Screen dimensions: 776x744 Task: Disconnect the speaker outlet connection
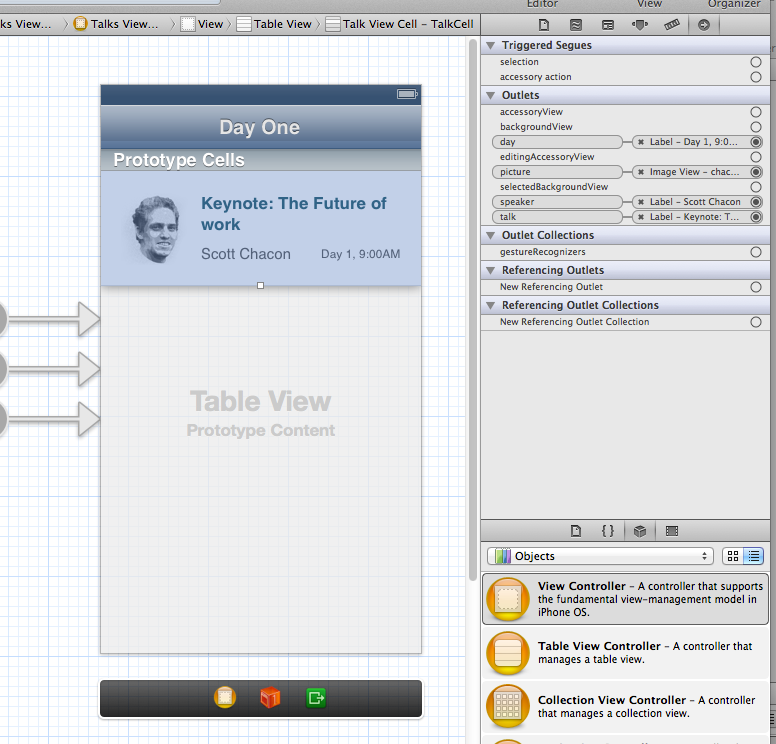641,202
